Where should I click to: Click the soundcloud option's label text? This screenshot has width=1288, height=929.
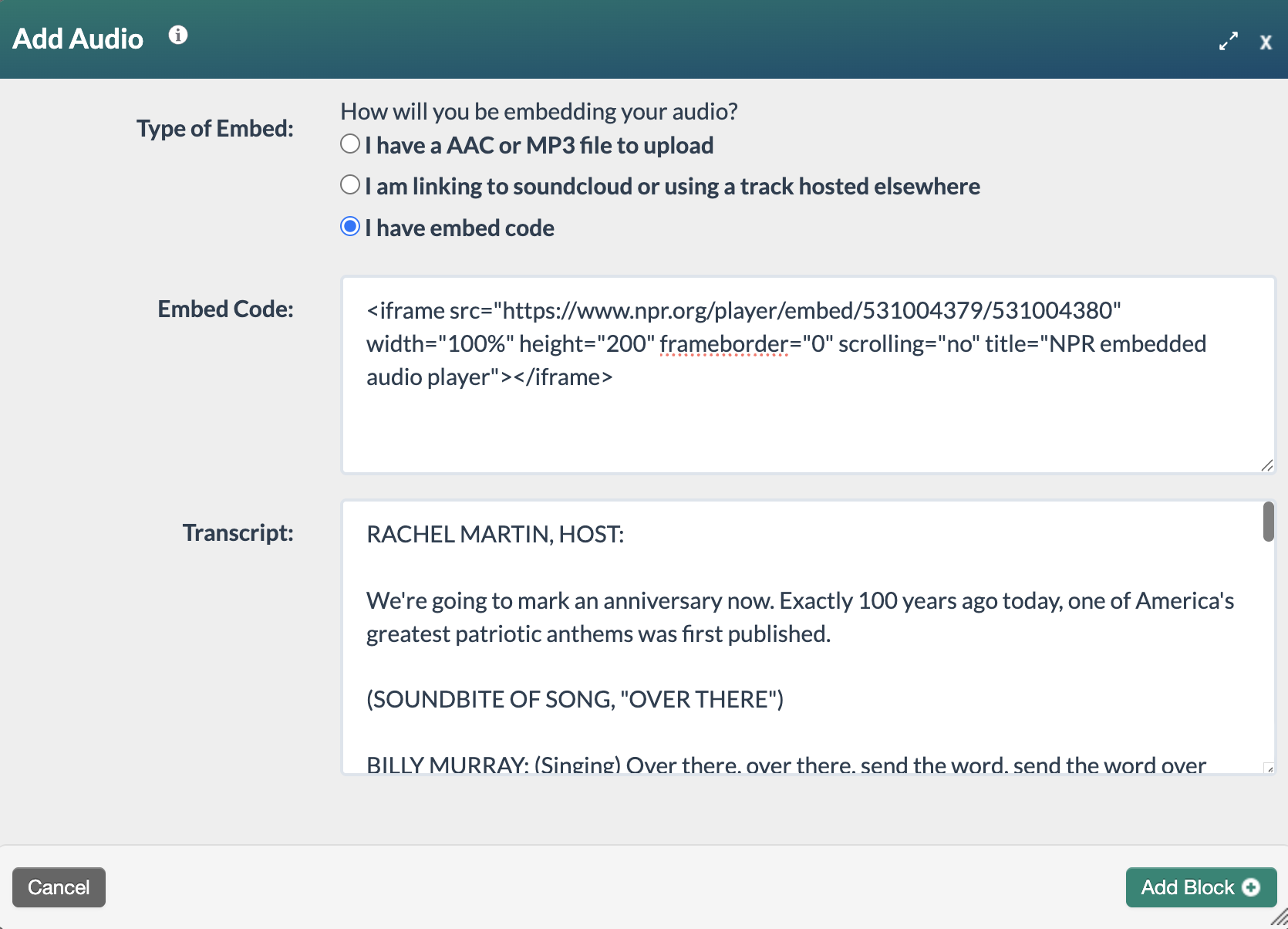[673, 186]
